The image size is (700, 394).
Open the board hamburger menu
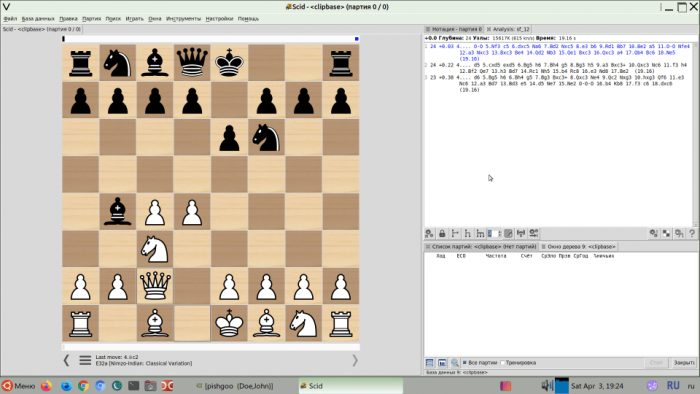pos(85,360)
